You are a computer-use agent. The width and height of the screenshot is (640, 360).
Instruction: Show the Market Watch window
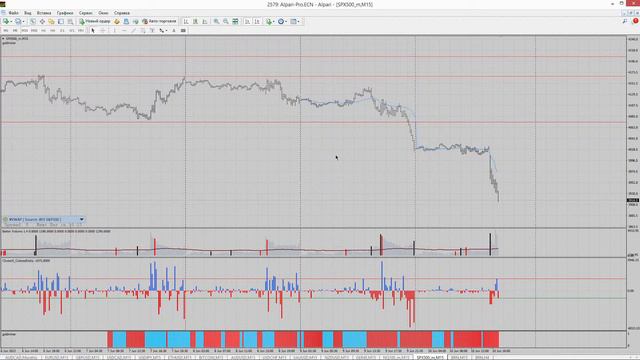pyautogui.click(x=33, y=21)
